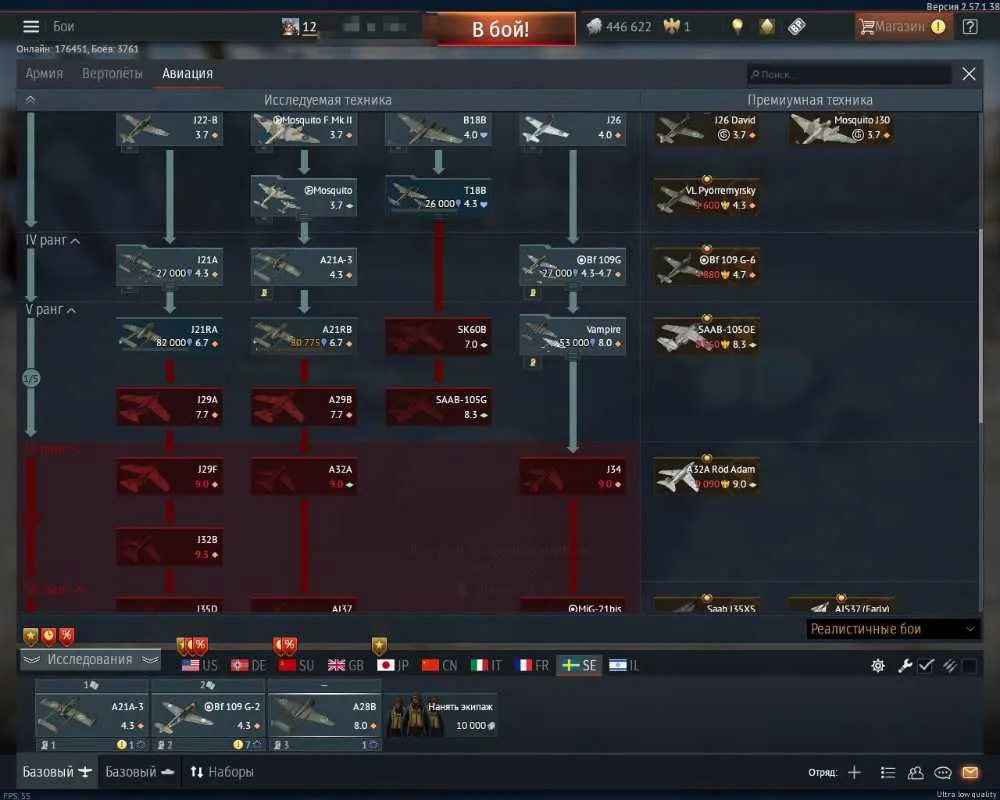Switch to the Japan JP nation tab
This screenshot has width=1000, height=800.
click(x=393, y=666)
